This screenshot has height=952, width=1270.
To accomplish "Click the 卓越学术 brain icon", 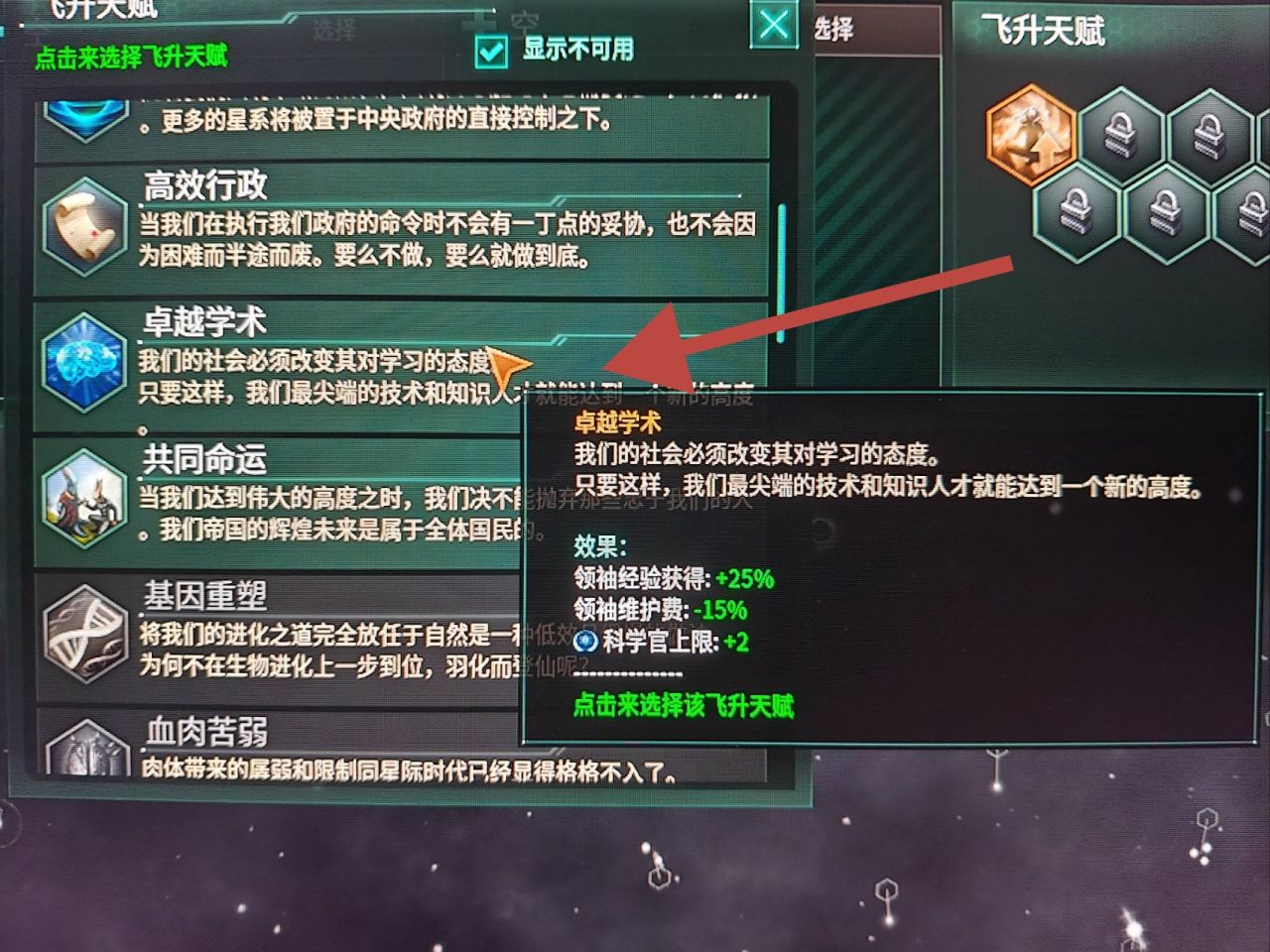I will click(x=85, y=363).
